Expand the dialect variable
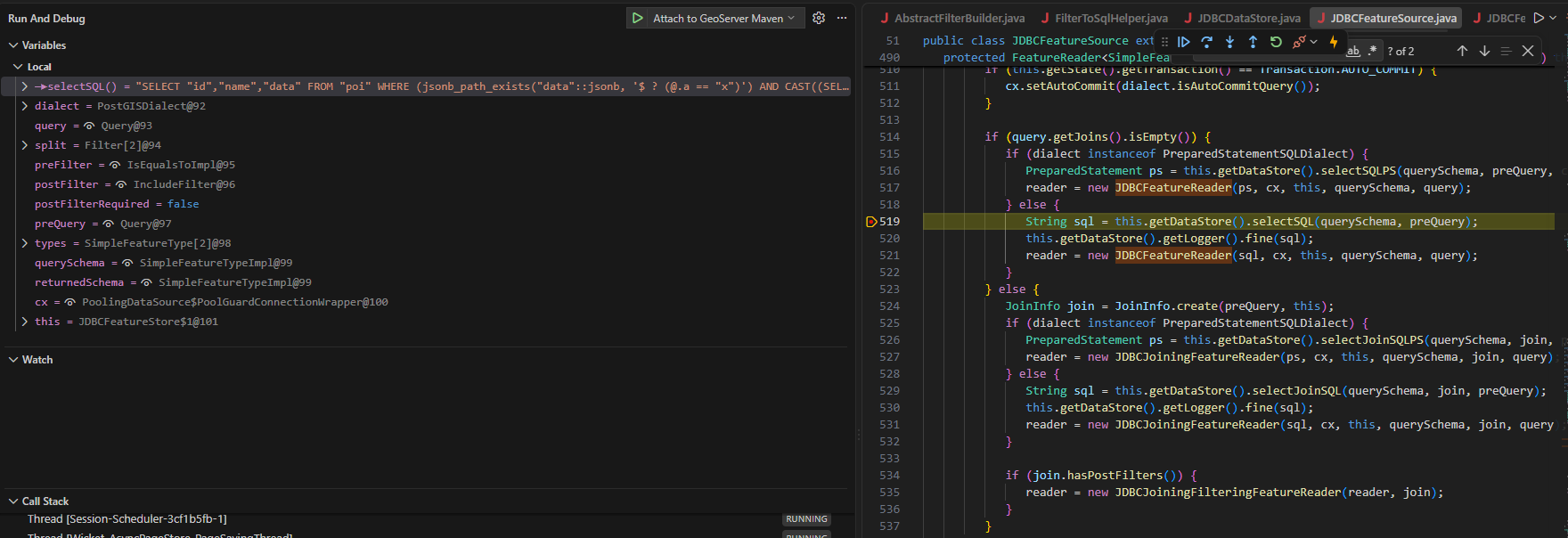Screen dimensions: 1568x538 (24, 106)
